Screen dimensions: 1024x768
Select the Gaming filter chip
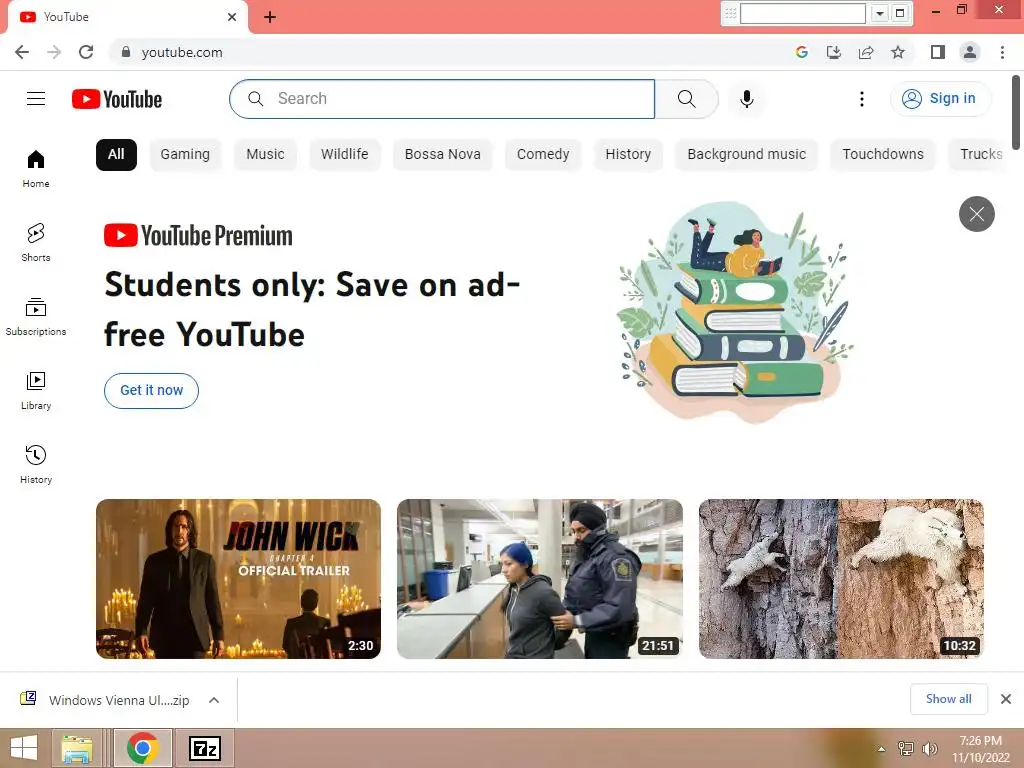click(185, 155)
